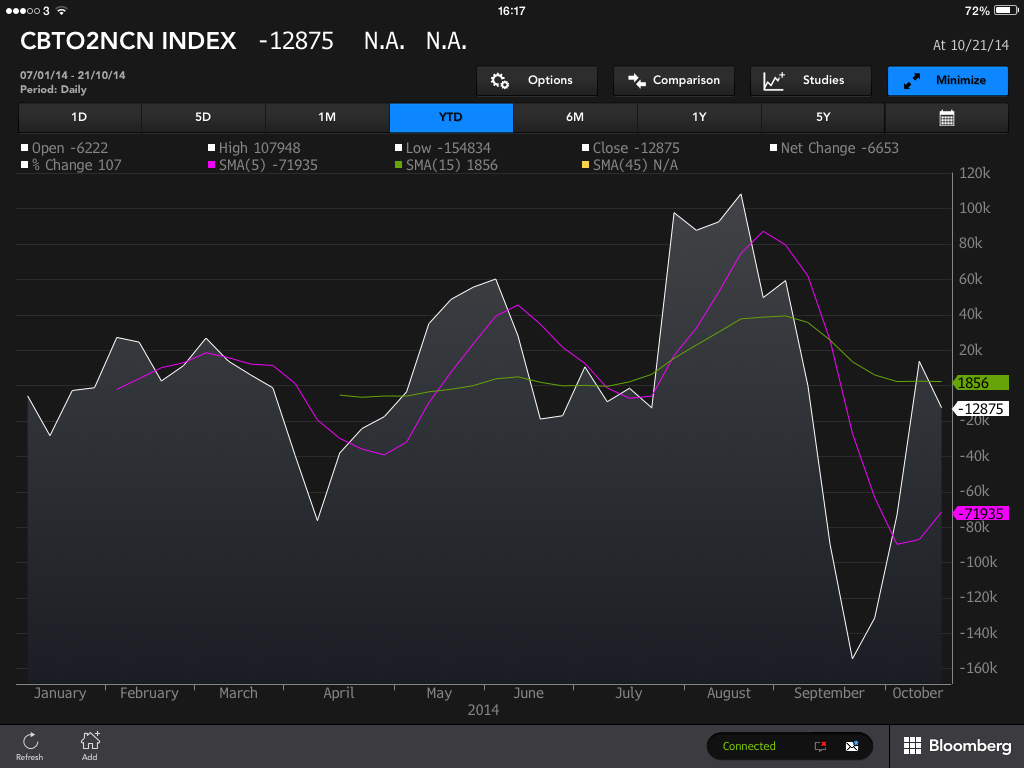Open chart Options with gear icon
This screenshot has width=1024, height=768.
[x=537, y=81]
